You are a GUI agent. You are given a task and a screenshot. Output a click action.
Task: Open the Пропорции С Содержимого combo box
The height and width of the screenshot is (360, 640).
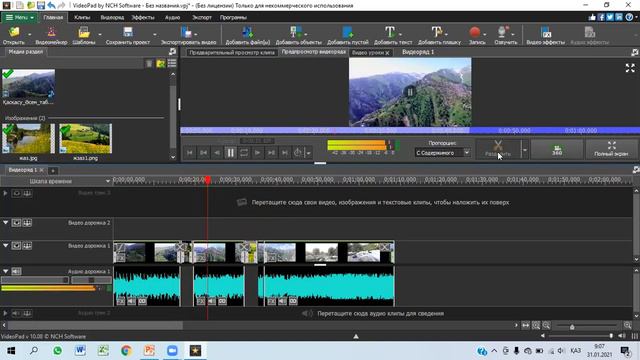click(442, 153)
